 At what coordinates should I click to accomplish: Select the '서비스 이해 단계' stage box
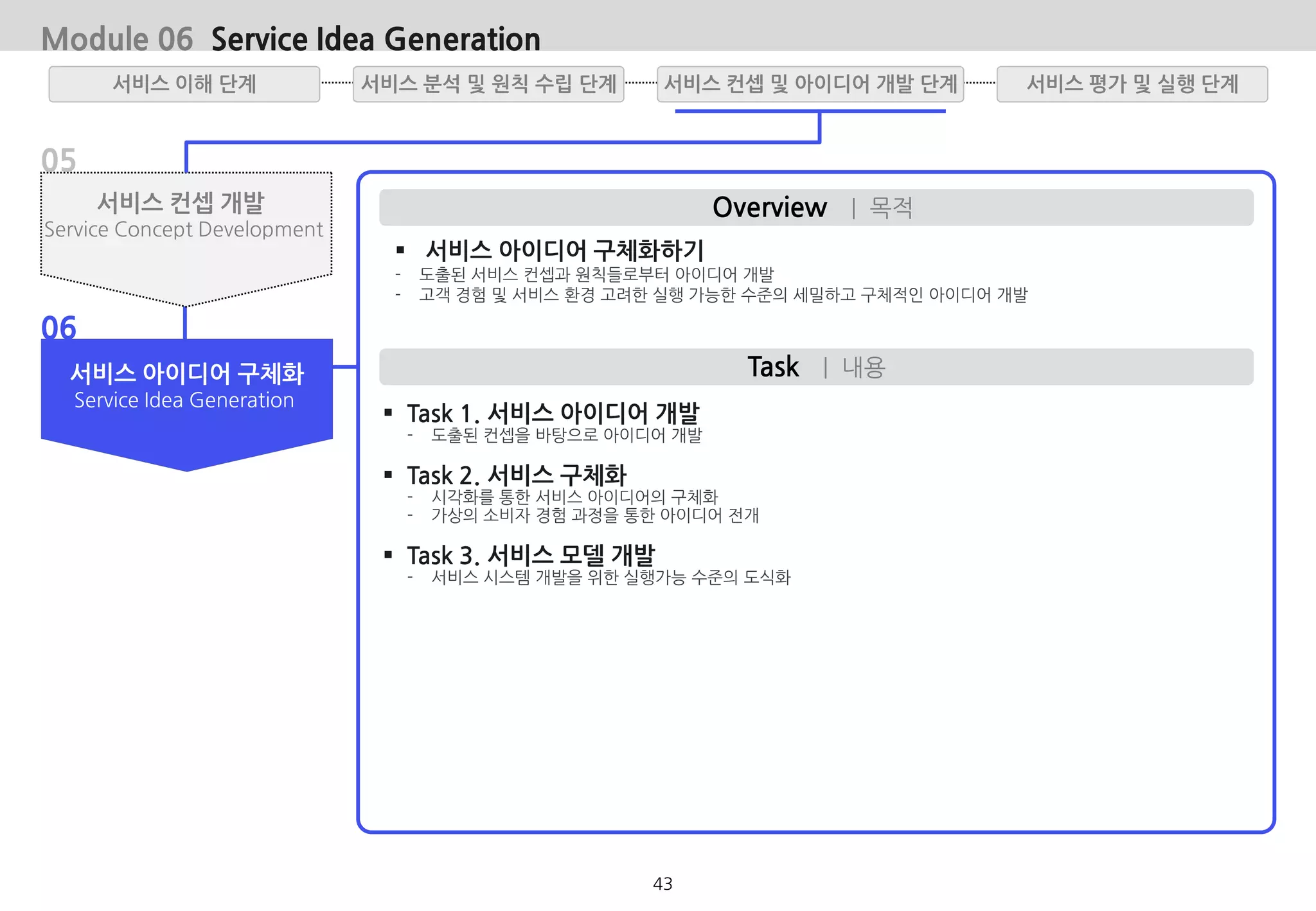(x=184, y=84)
